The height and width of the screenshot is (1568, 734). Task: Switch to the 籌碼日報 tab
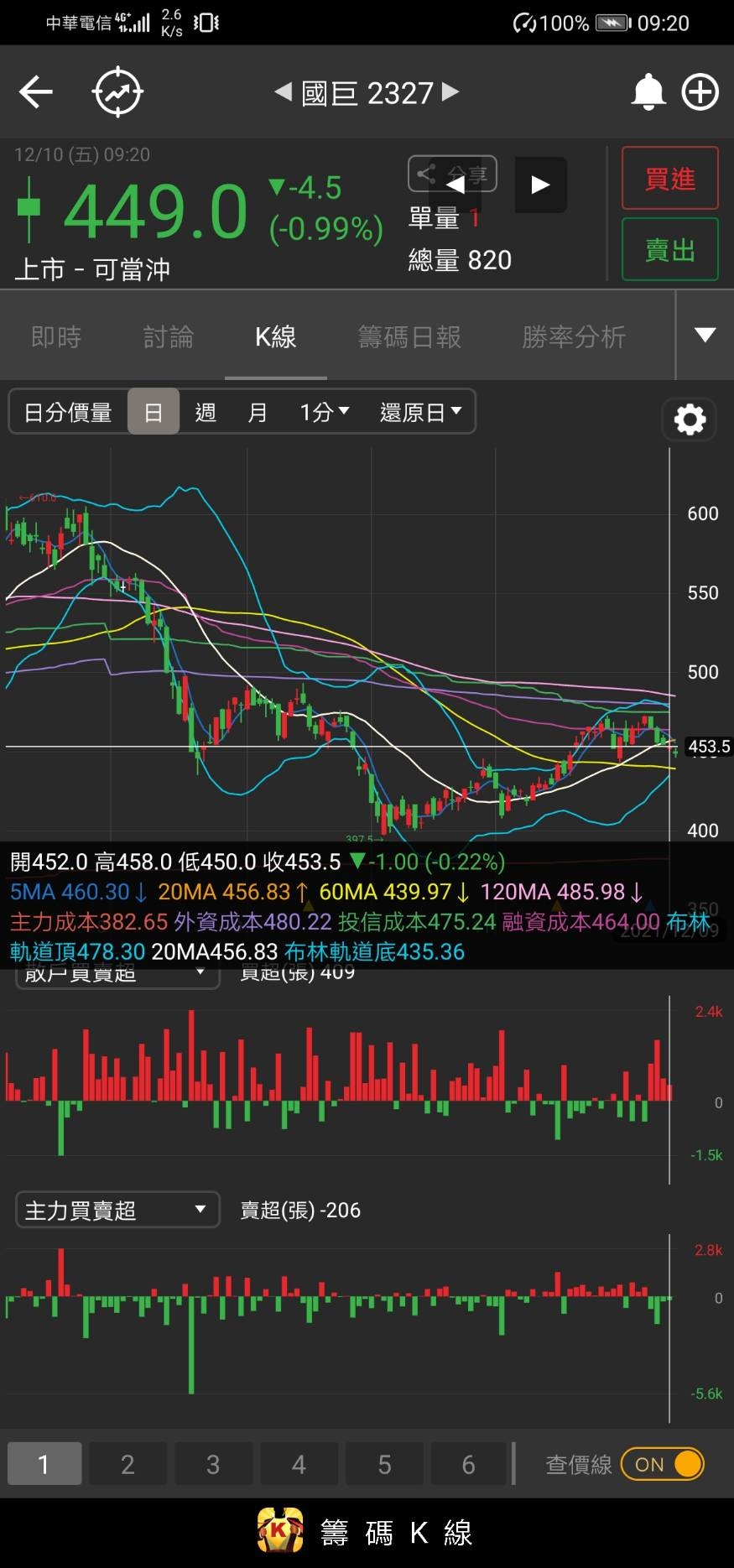409,337
